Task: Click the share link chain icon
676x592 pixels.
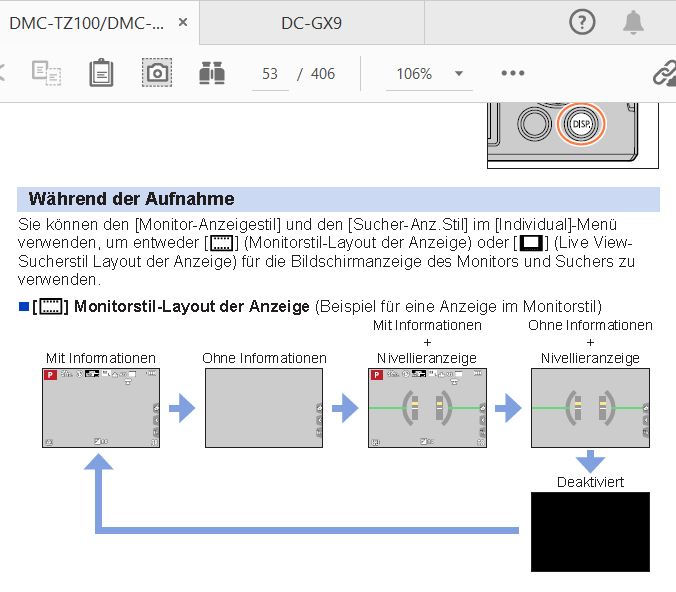Action: click(x=663, y=73)
